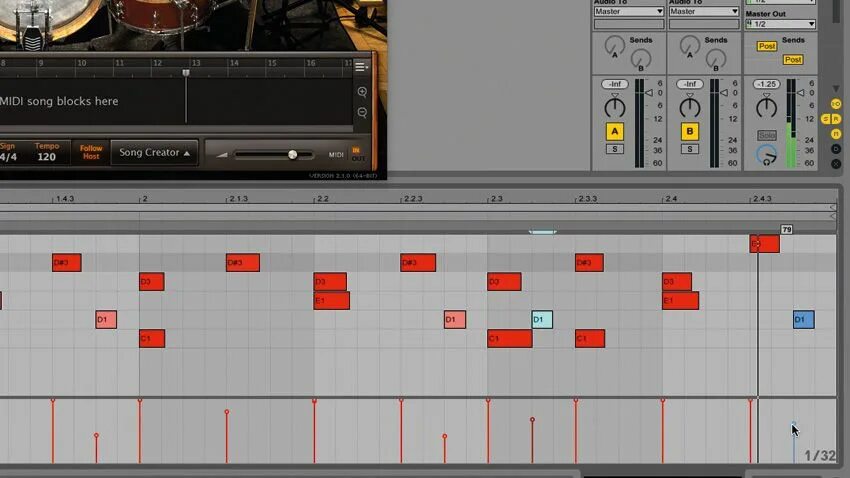Click the 2.2 marker on the piano roll ruler

323,199
